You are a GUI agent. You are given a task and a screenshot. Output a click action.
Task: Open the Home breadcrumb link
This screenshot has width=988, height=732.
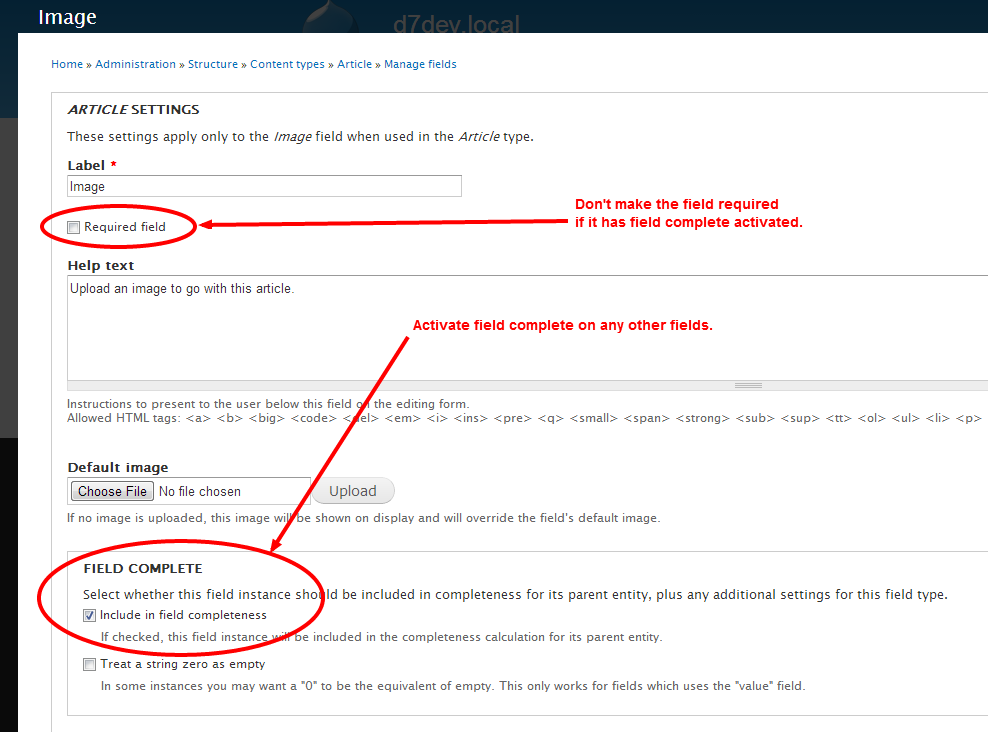pyautogui.click(x=67, y=64)
